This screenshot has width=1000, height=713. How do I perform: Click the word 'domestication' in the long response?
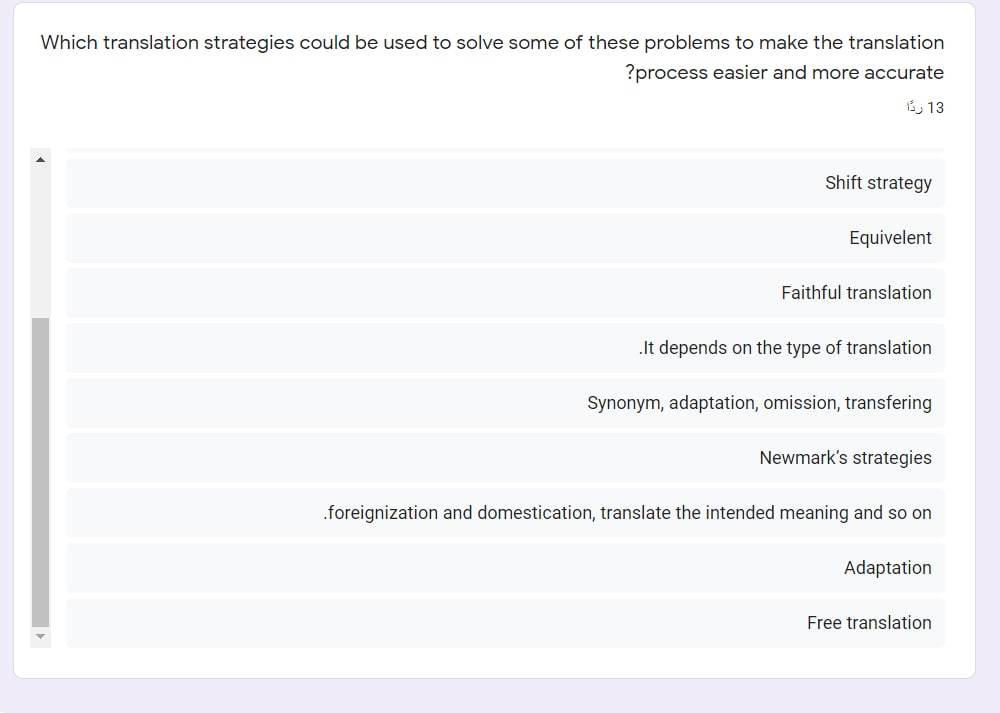[x=535, y=513]
